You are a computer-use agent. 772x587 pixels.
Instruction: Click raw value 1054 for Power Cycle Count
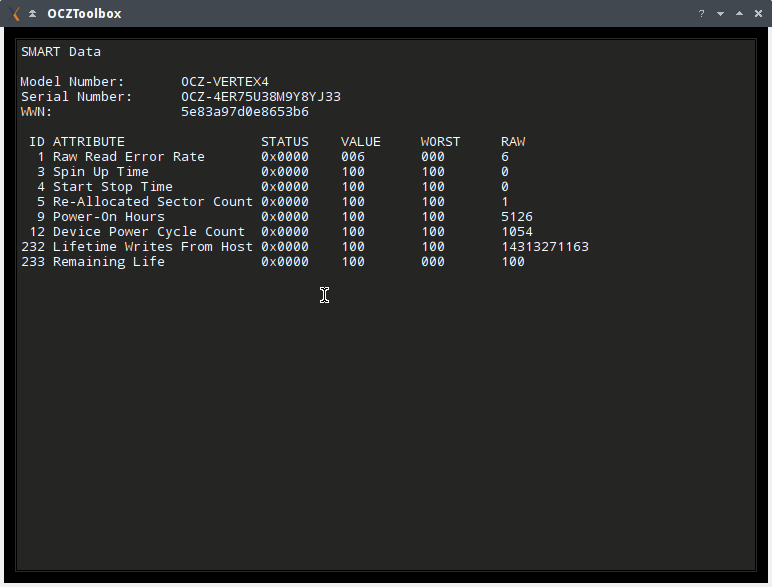(x=517, y=232)
